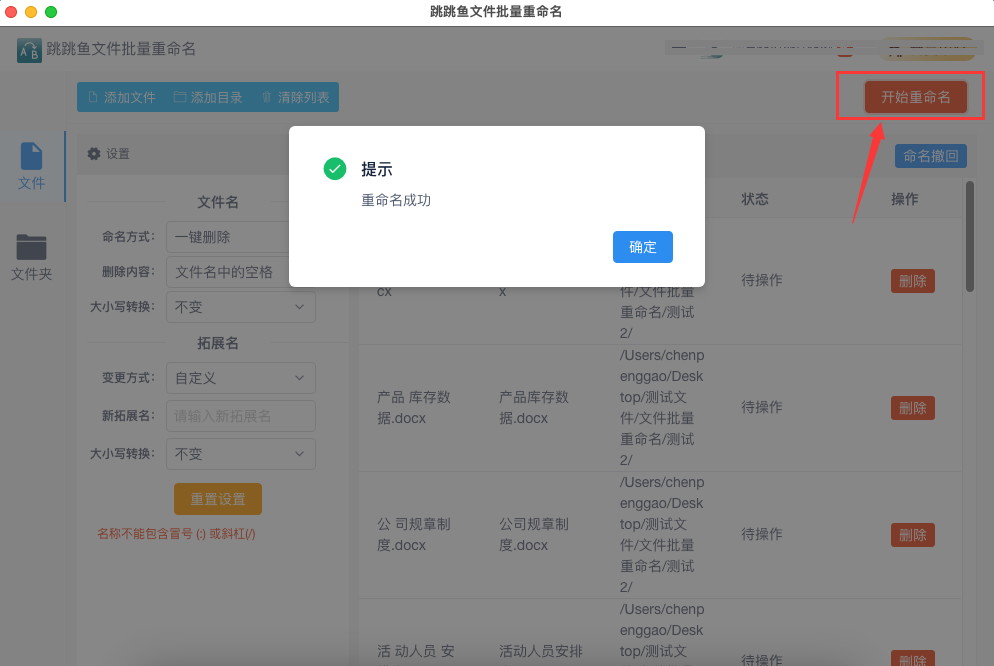Screen dimensions: 994x666
Task: Select the 文件 sidebar icon
Action: tap(32, 157)
